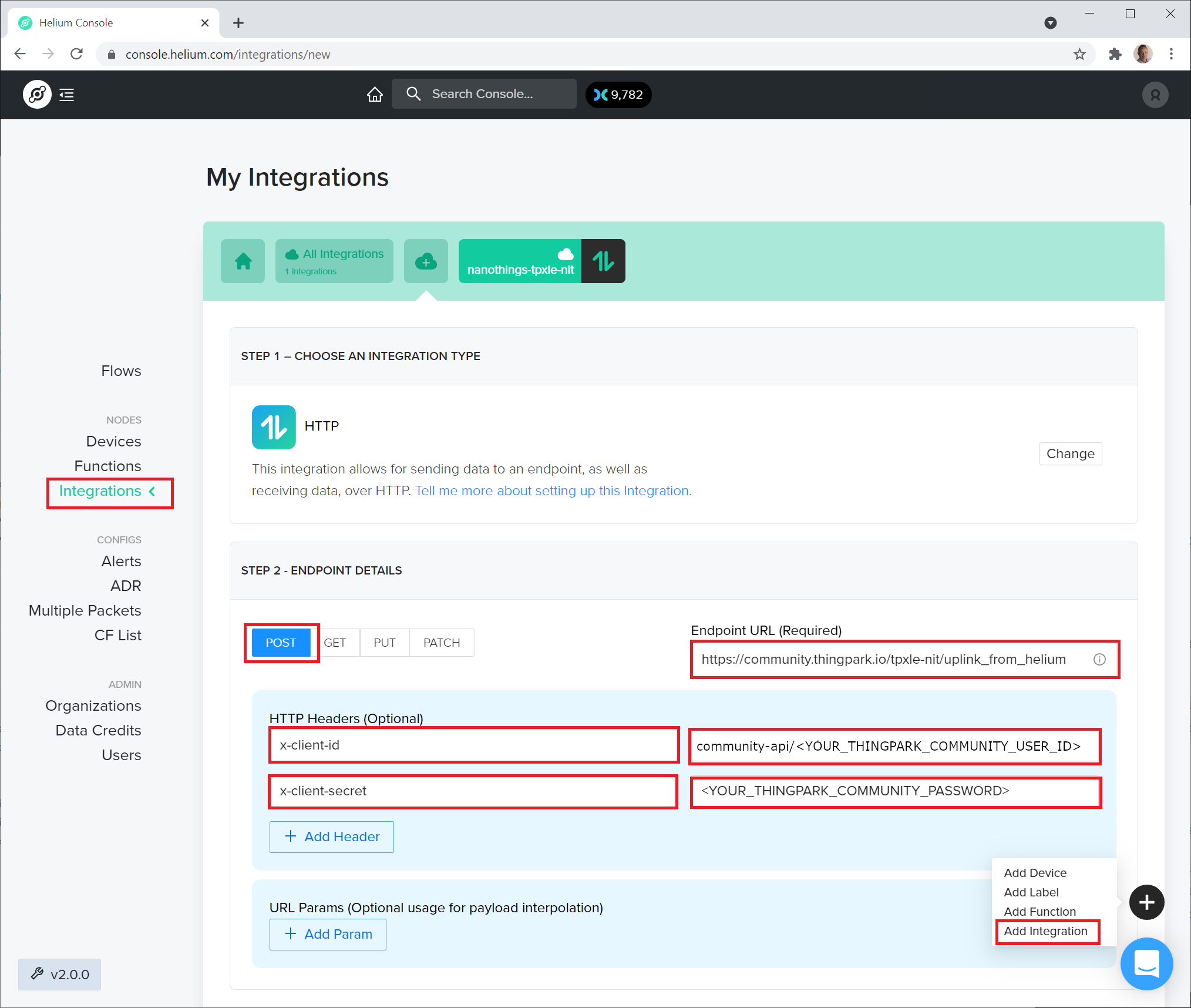This screenshot has width=1191, height=1008.
Task: Click the x-client-secret header name field
Action: click(473, 791)
